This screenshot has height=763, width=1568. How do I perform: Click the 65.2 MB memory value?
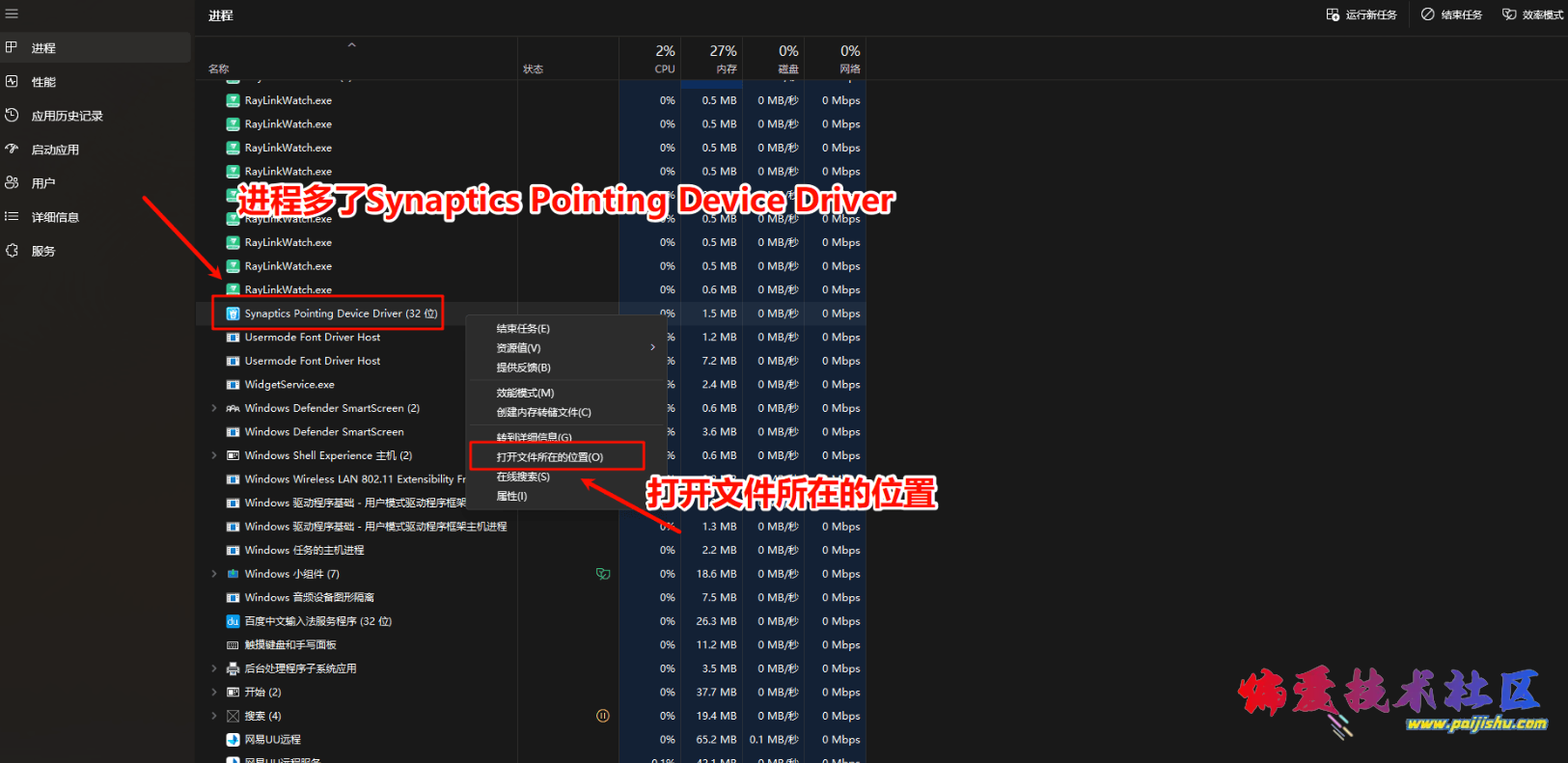(x=716, y=740)
